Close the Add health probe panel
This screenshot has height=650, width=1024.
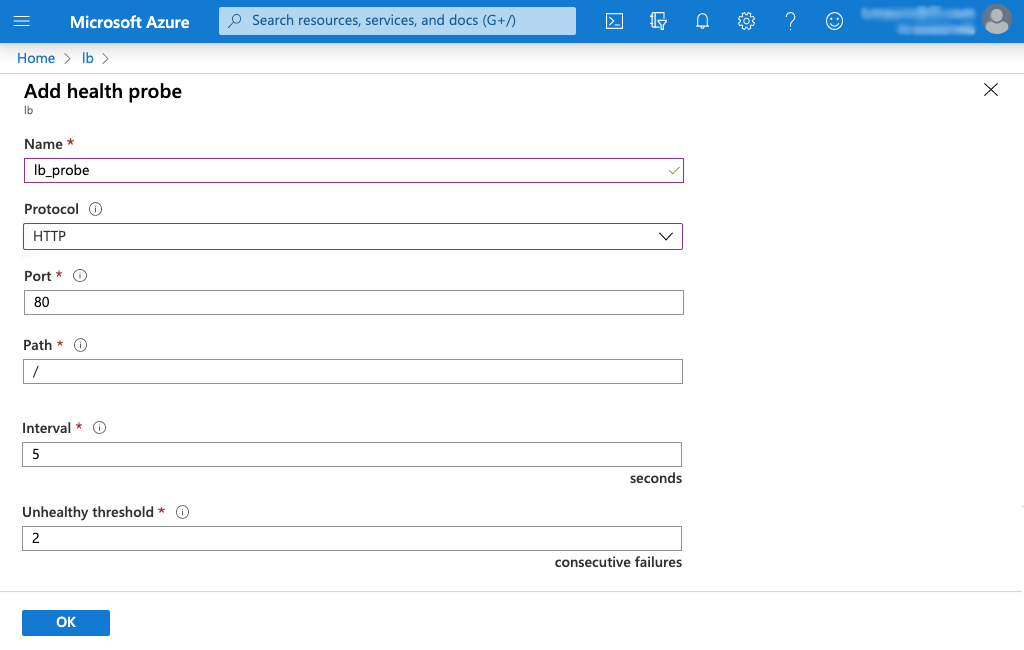click(991, 90)
